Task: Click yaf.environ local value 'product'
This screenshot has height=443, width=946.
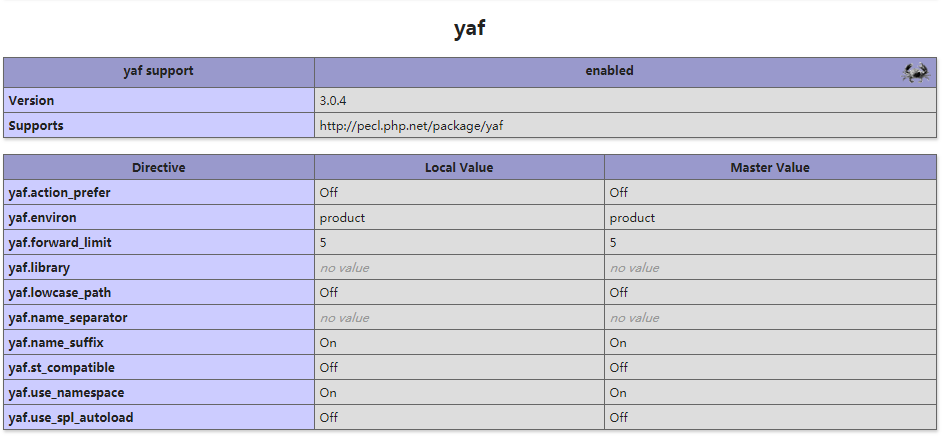Action: point(342,218)
